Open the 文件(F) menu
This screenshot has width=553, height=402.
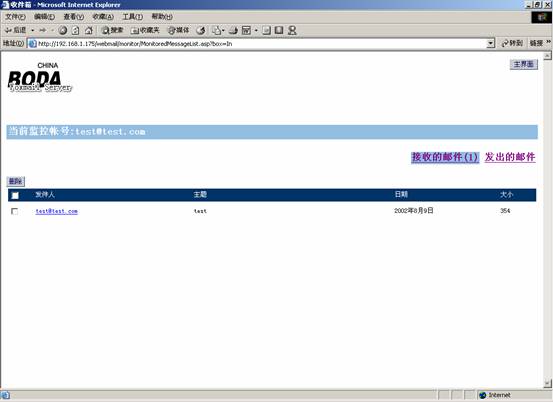(15, 17)
